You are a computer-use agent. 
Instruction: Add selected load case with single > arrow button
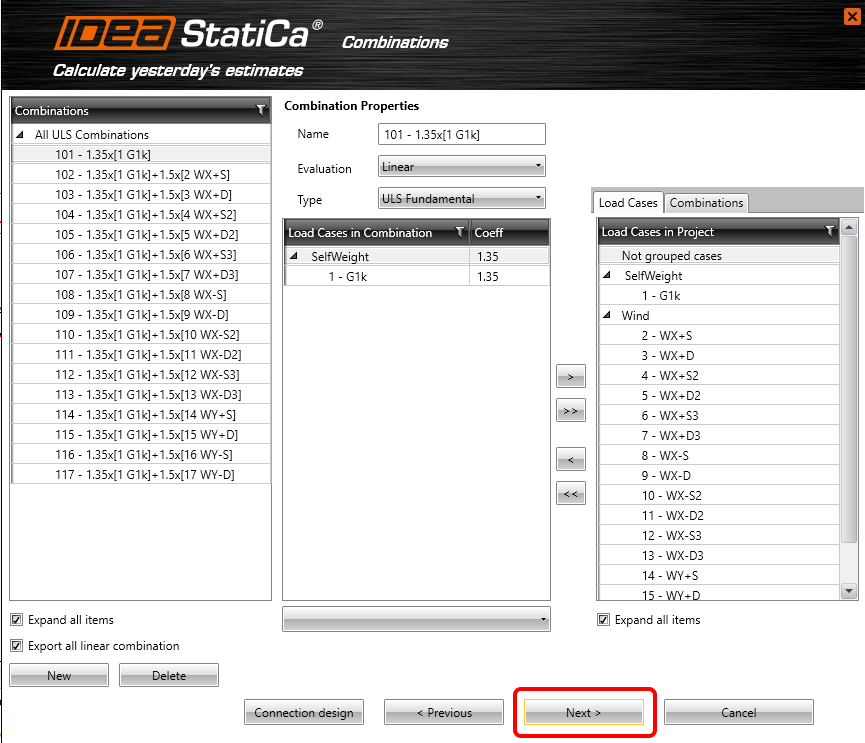pos(570,377)
